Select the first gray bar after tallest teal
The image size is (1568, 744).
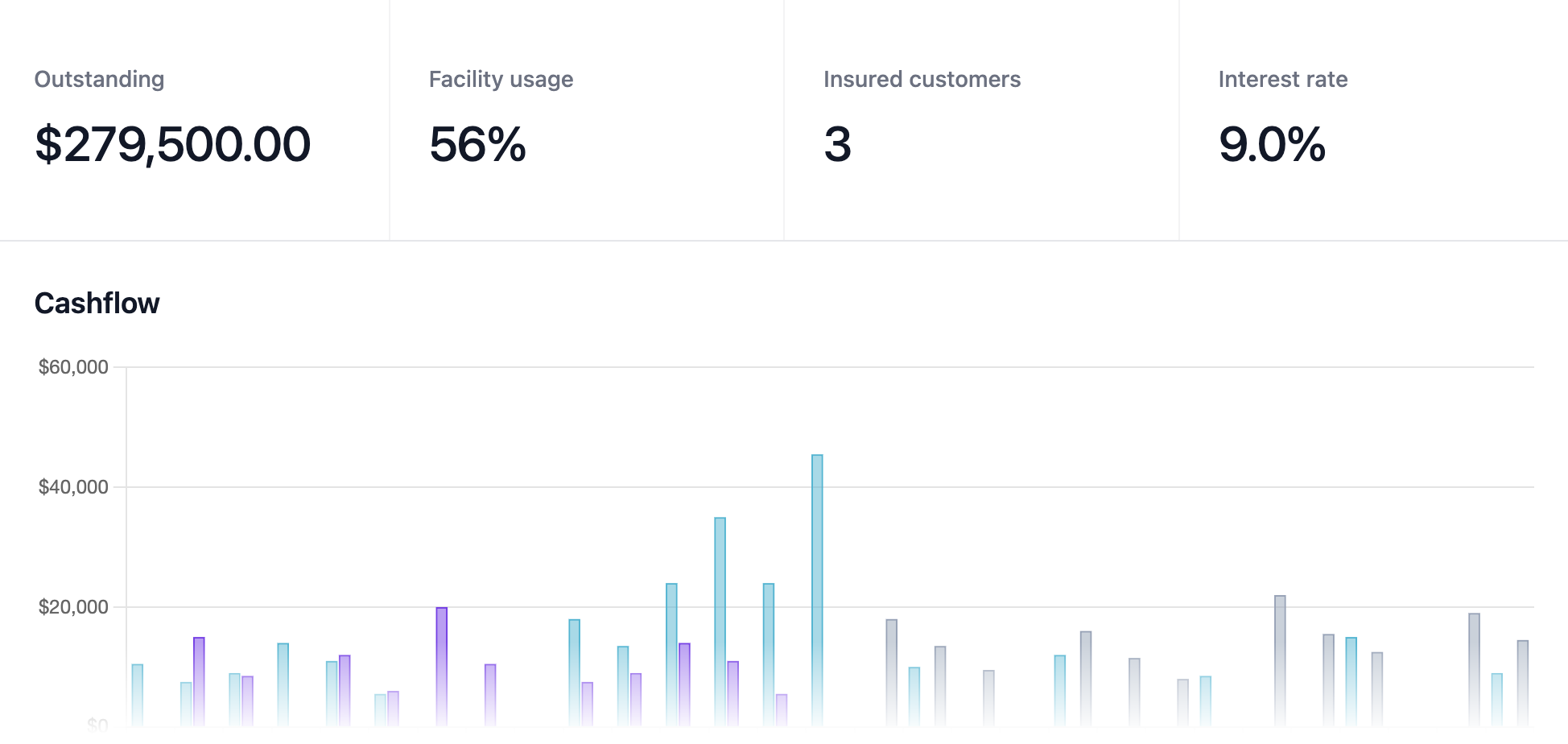[x=891, y=672]
